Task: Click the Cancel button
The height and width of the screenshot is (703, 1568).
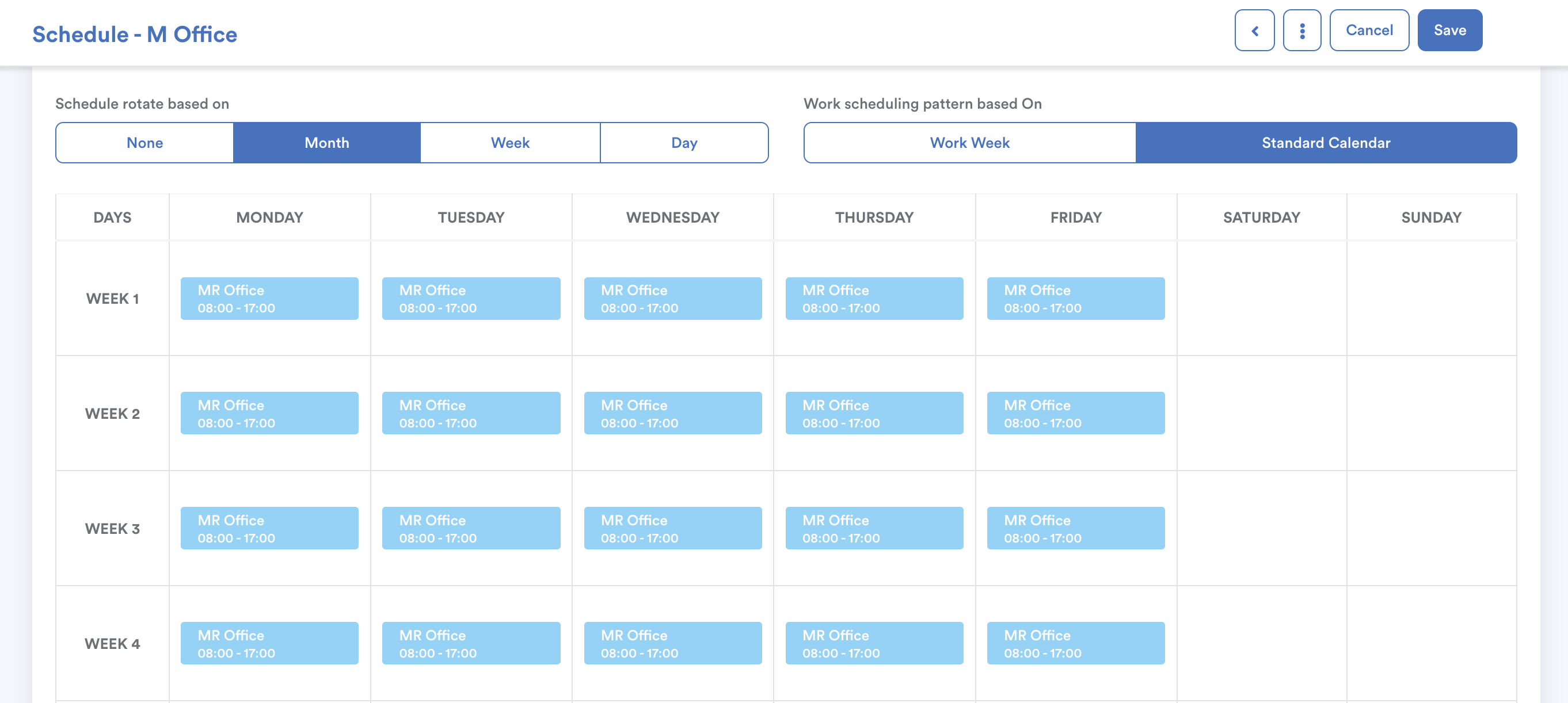Action: [x=1368, y=30]
